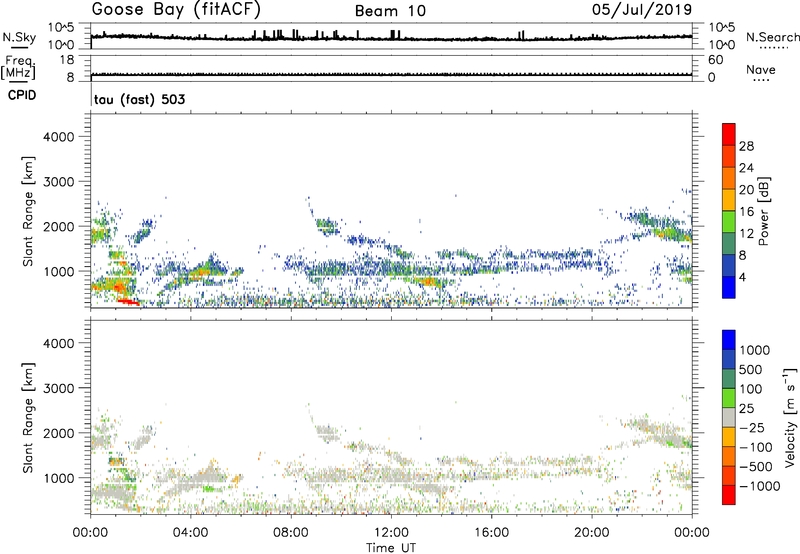Viewport: 800px width, 554px height.
Task: Click the "Beam 10" heading
Action: click(x=390, y=11)
